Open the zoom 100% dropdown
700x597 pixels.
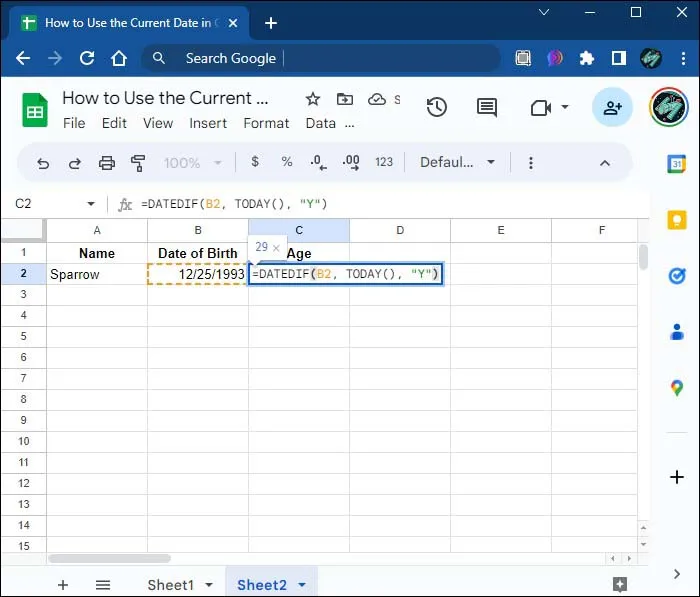pos(192,163)
